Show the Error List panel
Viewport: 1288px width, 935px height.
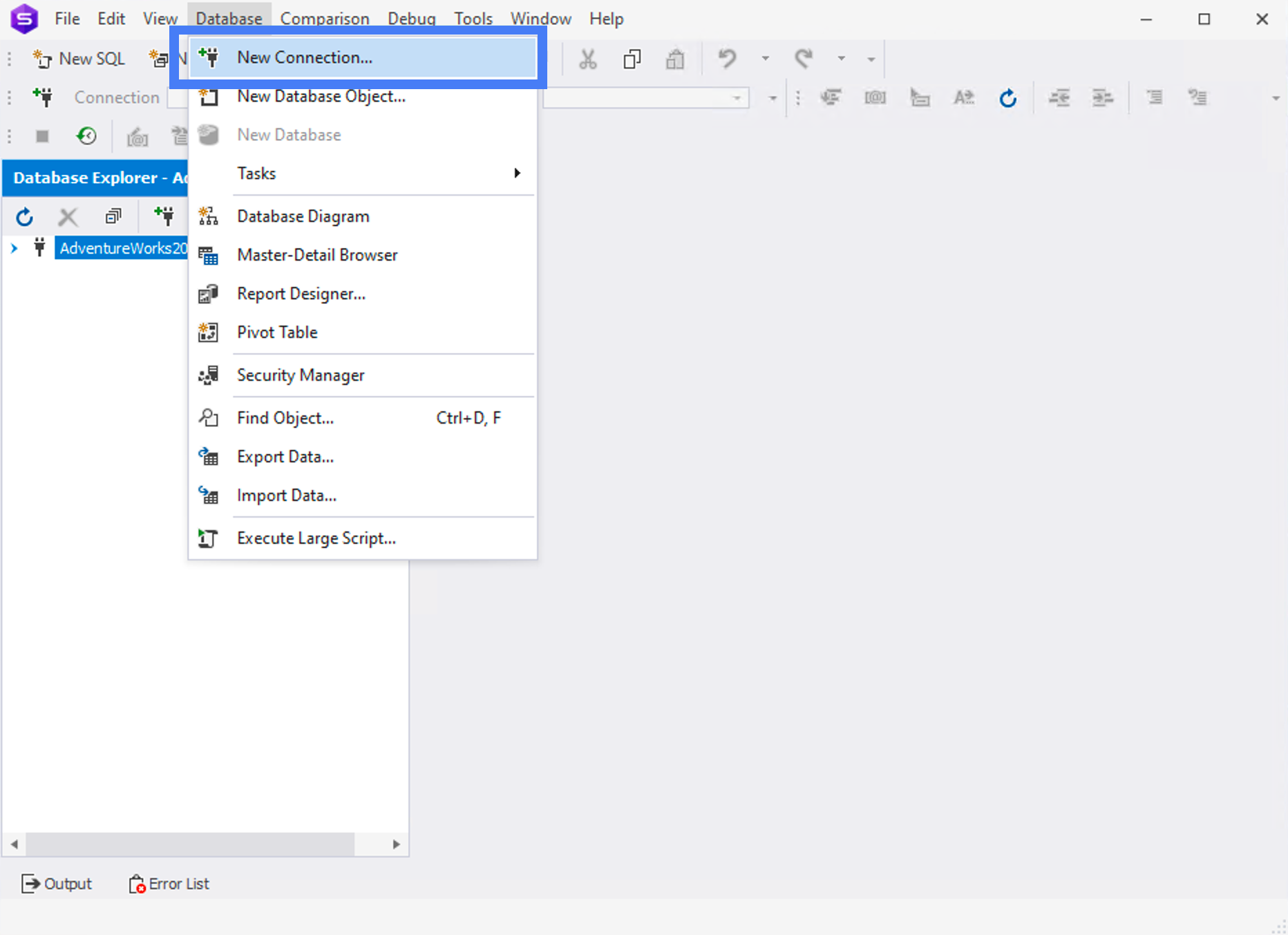point(169,884)
